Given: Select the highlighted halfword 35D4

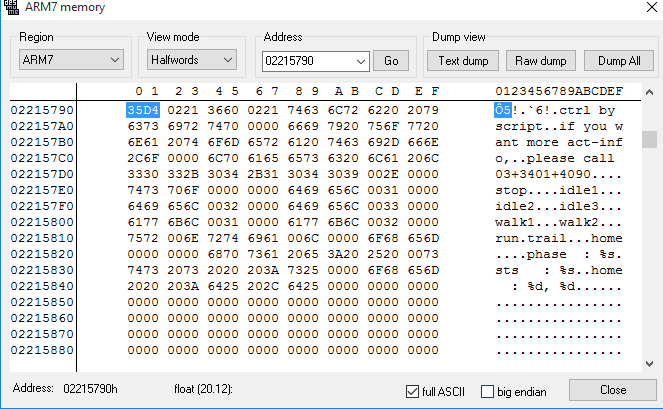Looking at the screenshot, I should 143,110.
